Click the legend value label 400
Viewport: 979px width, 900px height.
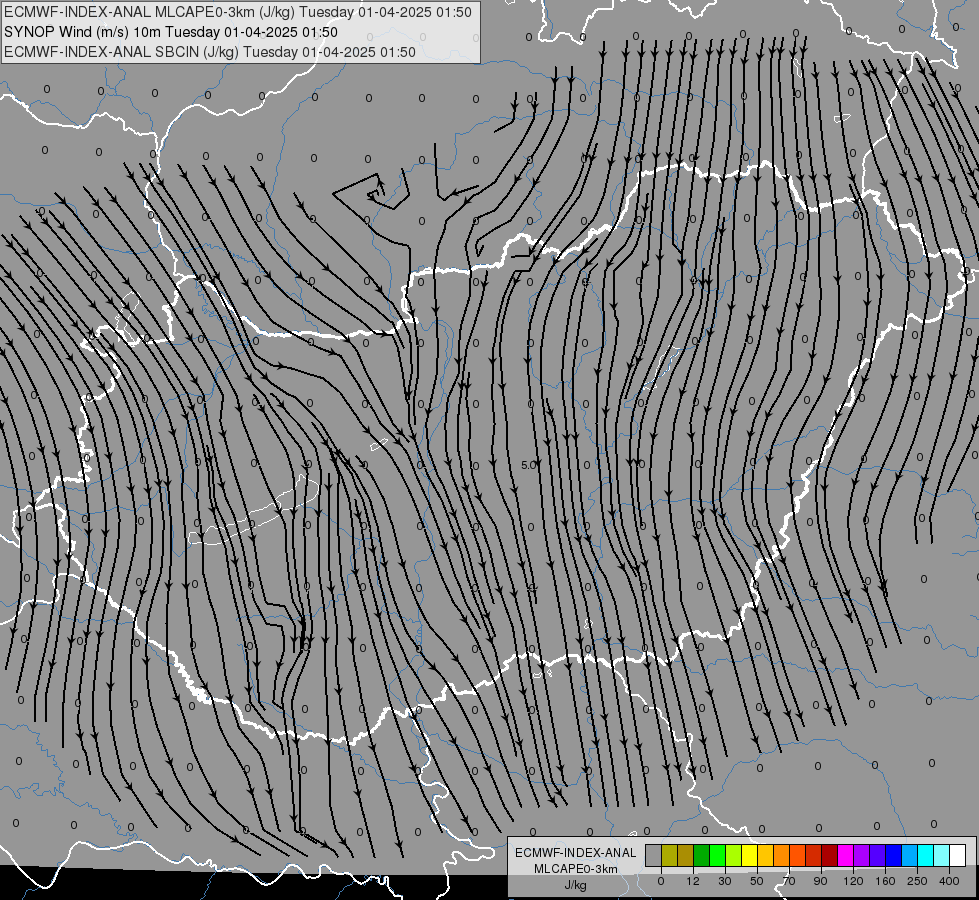click(x=949, y=881)
